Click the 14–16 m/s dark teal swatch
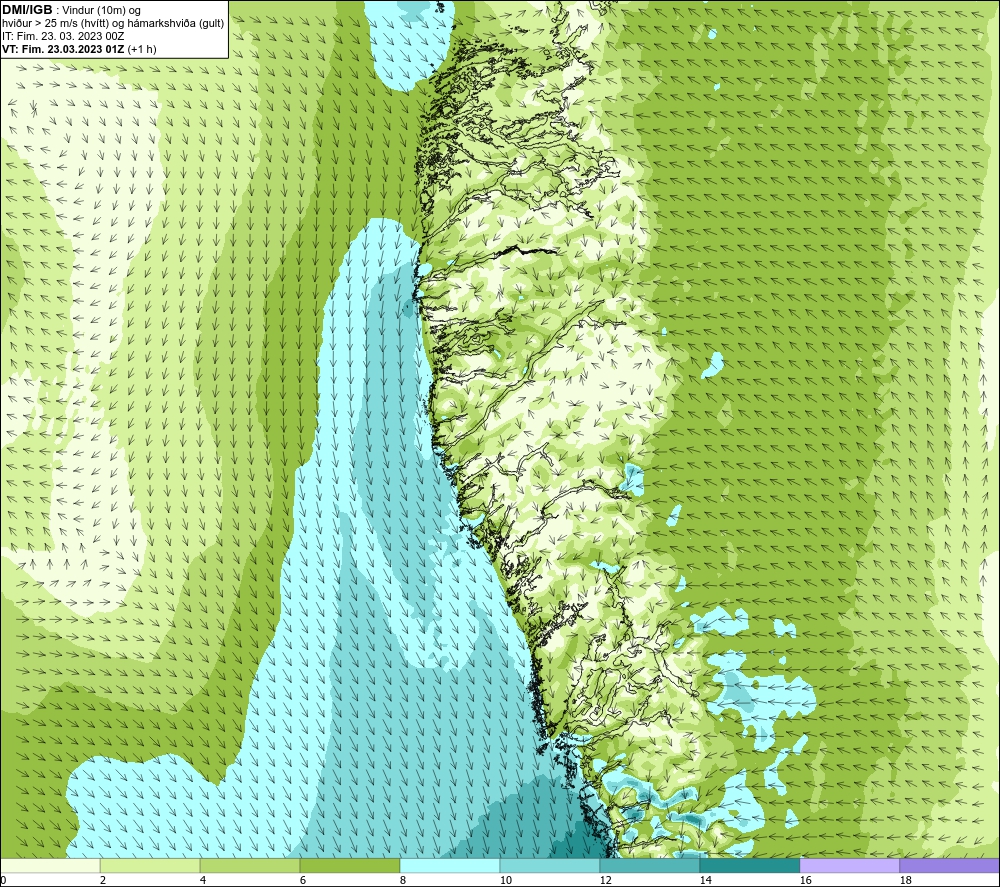Screen dimensions: 1000x887 (x=749, y=865)
